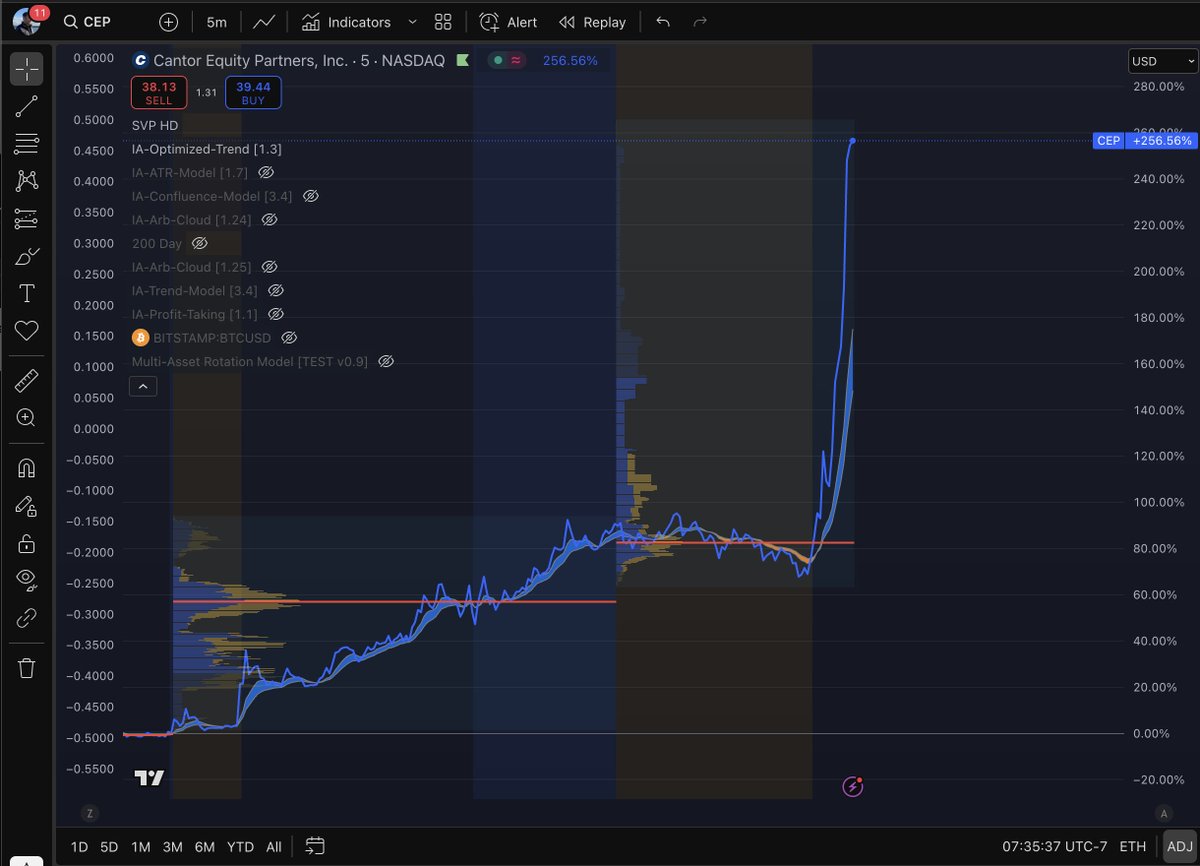Click the 39.44 BUY button

coord(253,93)
